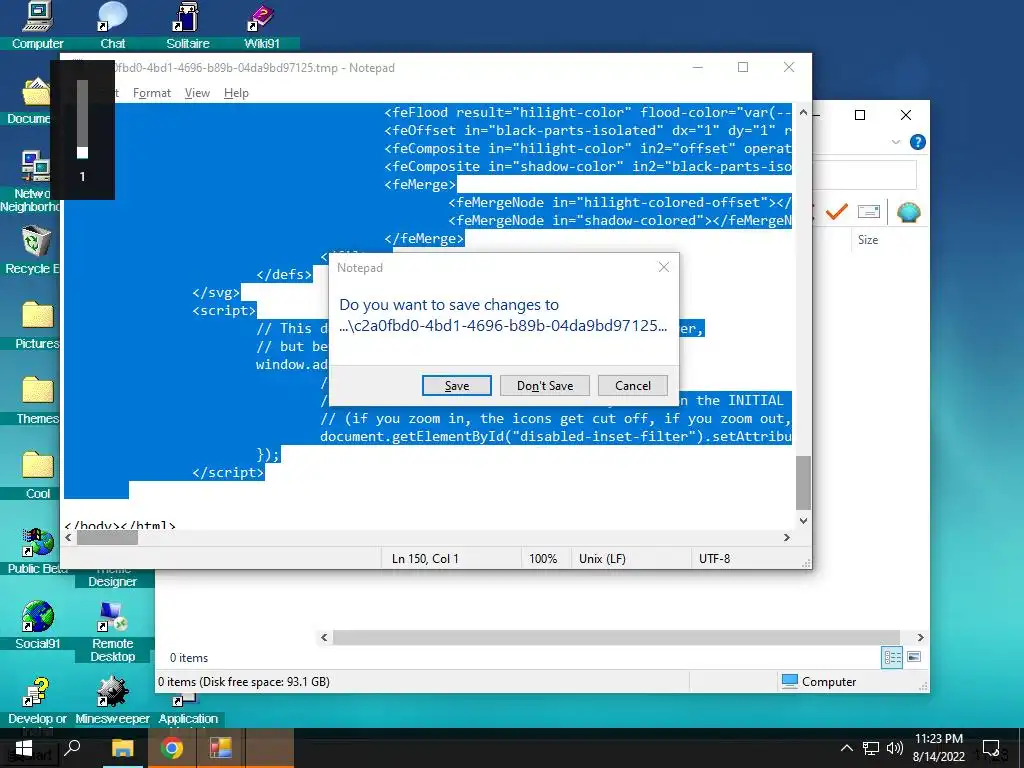The width and height of the screenshot is (1024, 768).
Task: Click Notepad scroll down arrow
Action: pos(803,520)
